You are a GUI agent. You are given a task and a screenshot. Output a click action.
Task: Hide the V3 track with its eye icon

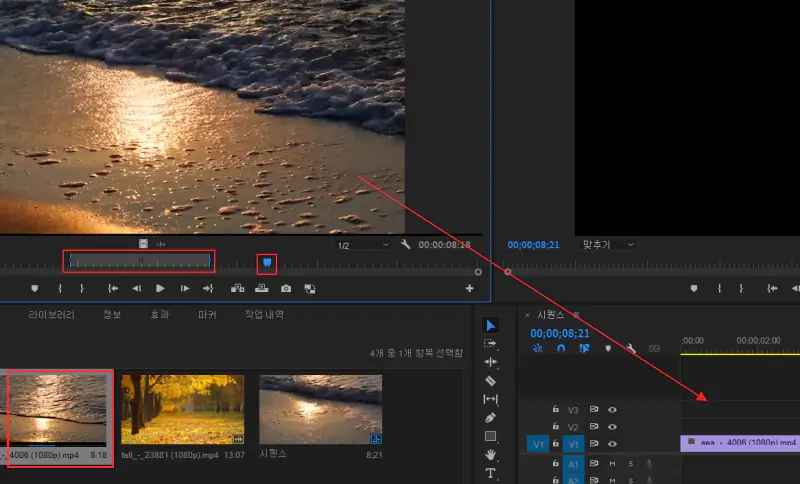click(x=612, y=409)
